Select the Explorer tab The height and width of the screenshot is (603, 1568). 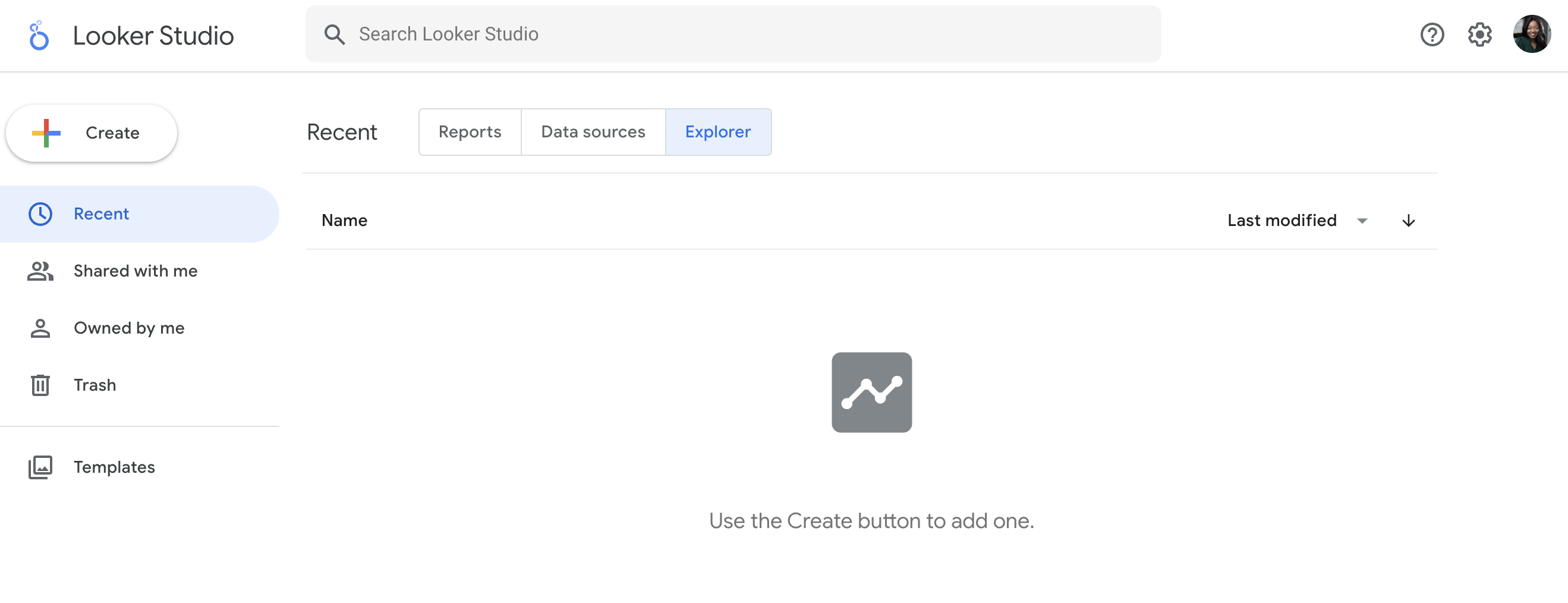717,132
